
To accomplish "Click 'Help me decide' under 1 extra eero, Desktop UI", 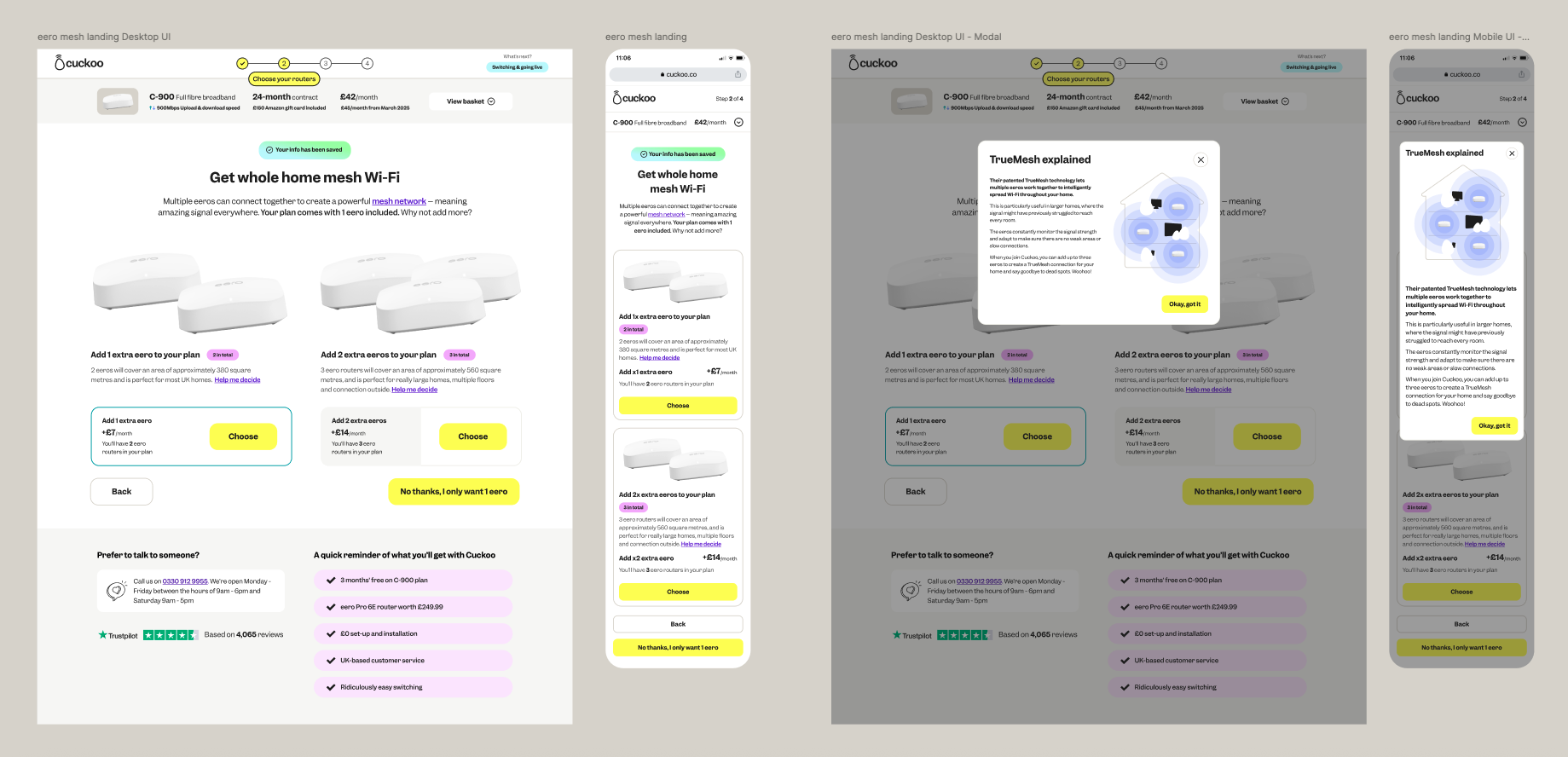I will pyautogui.click(x=237, y=380).
